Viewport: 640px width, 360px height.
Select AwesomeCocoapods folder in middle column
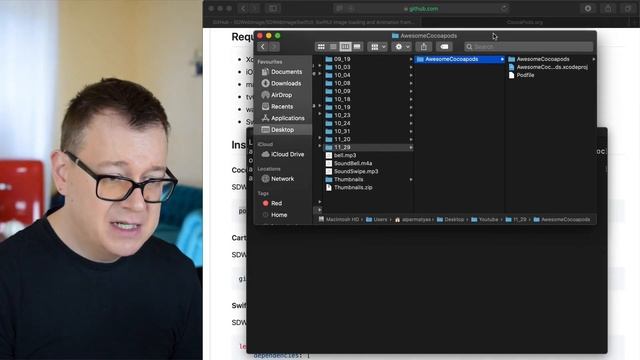(460, 59)
